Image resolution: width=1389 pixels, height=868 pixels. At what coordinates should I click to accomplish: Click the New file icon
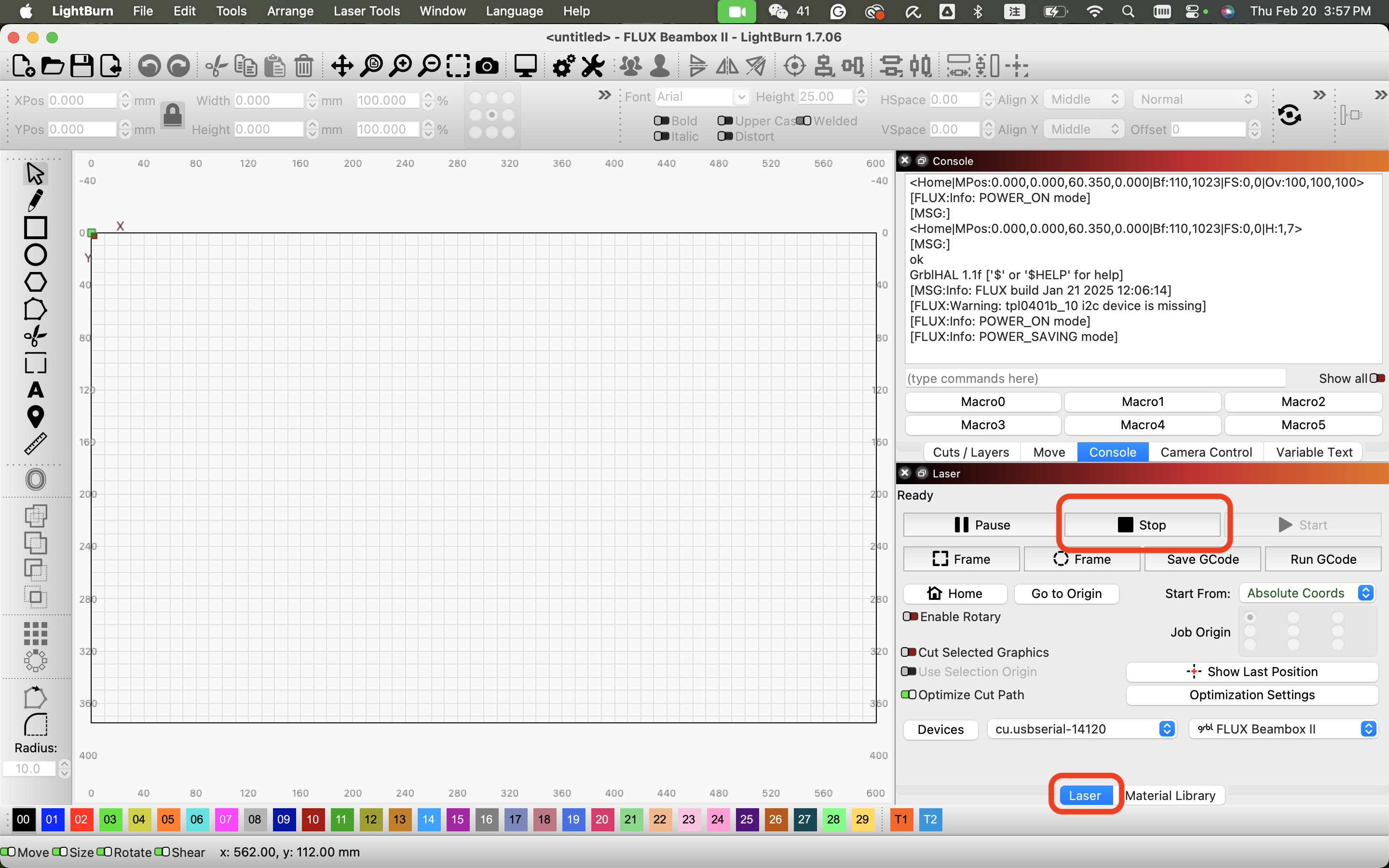pos(23,66)
